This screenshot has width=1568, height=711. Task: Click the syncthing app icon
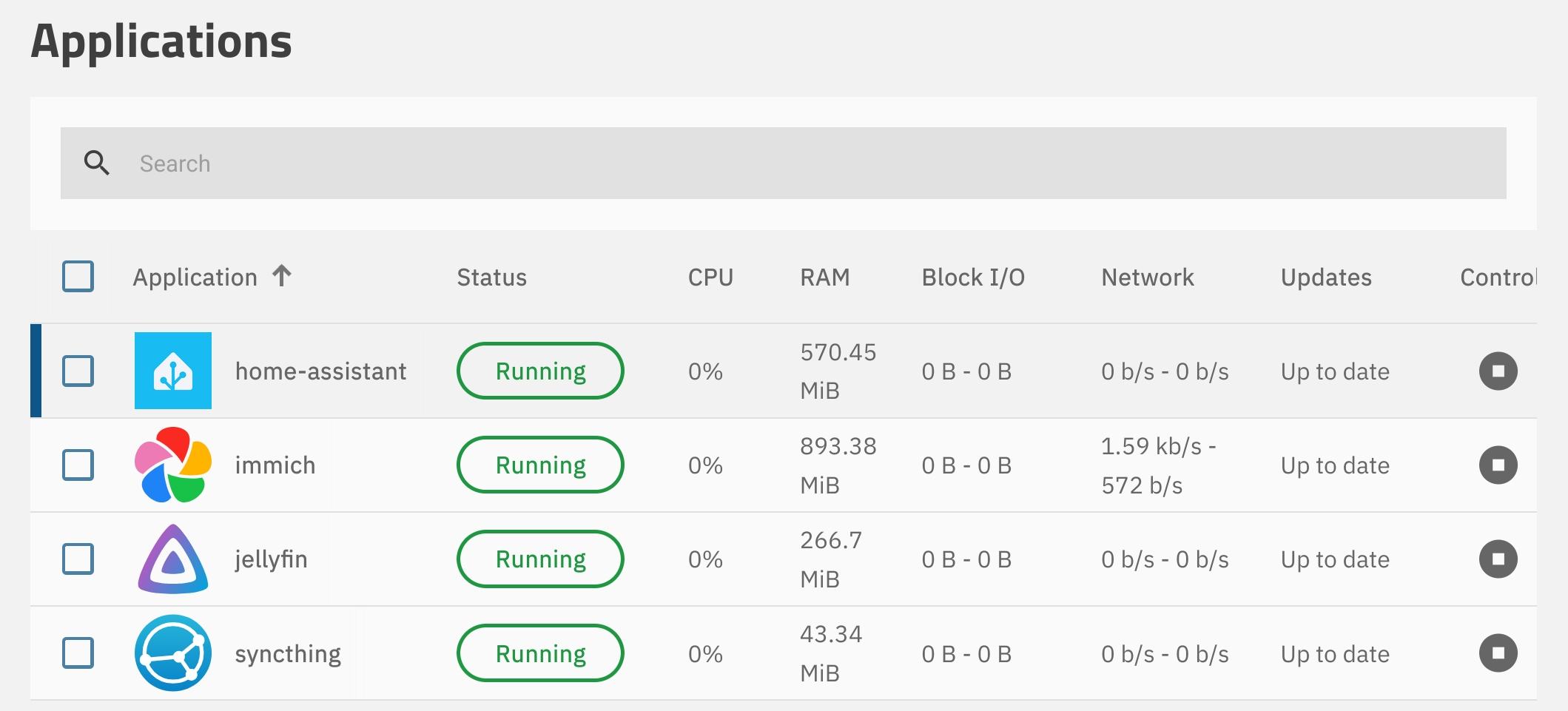tap(173, 653)
